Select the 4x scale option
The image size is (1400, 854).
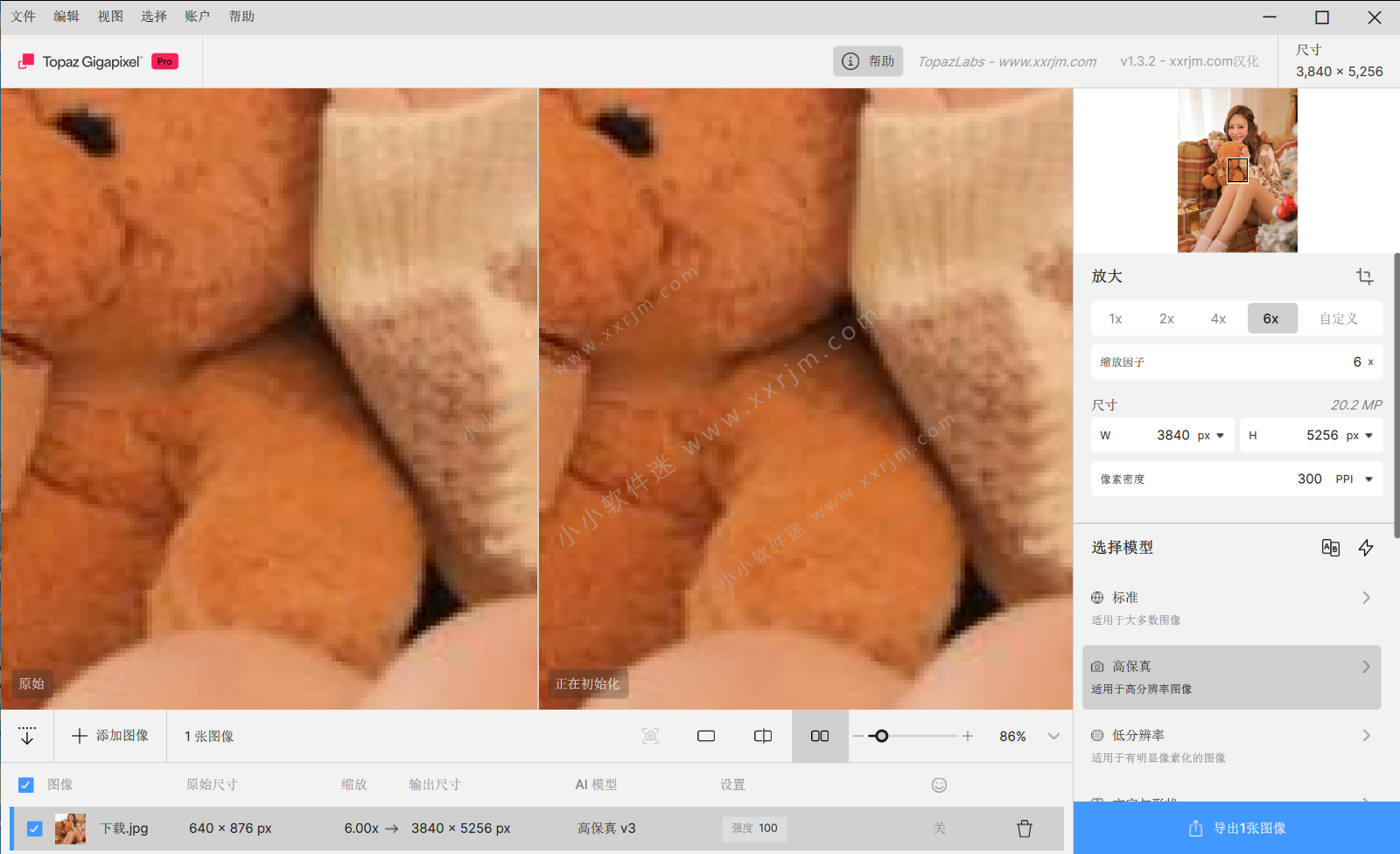point(1218,318)
